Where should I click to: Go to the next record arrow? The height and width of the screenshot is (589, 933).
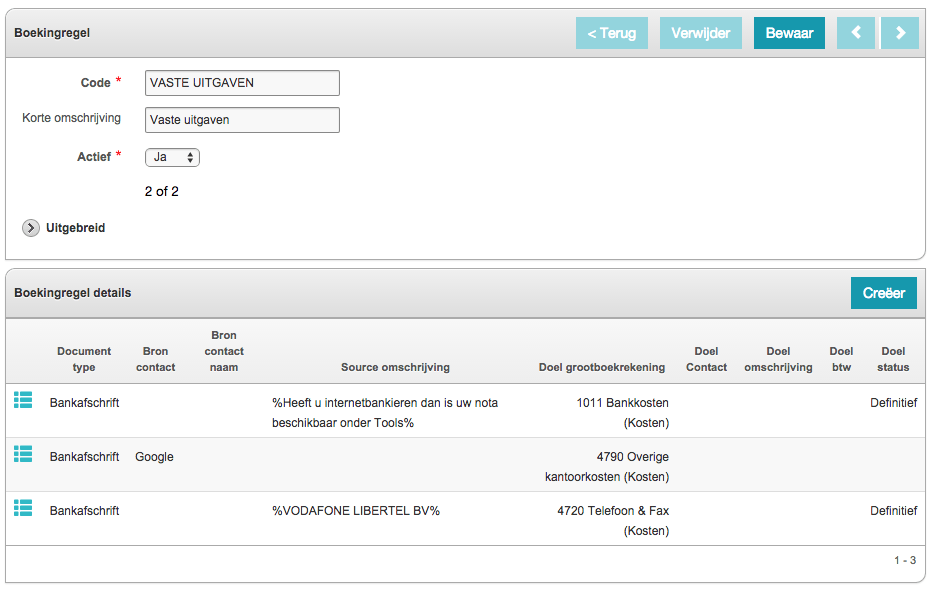tap(900, 33)
